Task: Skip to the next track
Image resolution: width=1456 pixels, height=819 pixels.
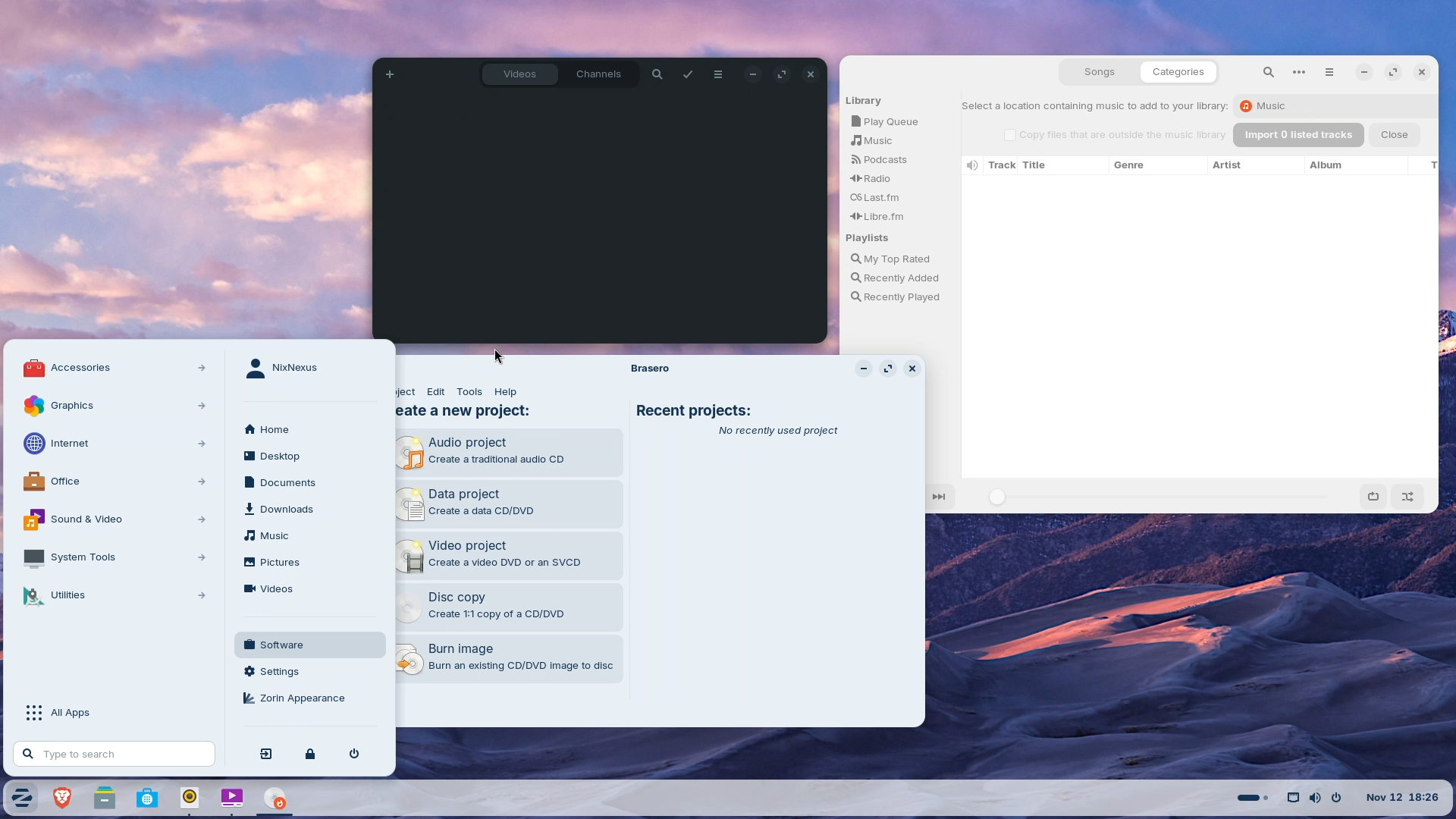Action: tap(939, 496)
